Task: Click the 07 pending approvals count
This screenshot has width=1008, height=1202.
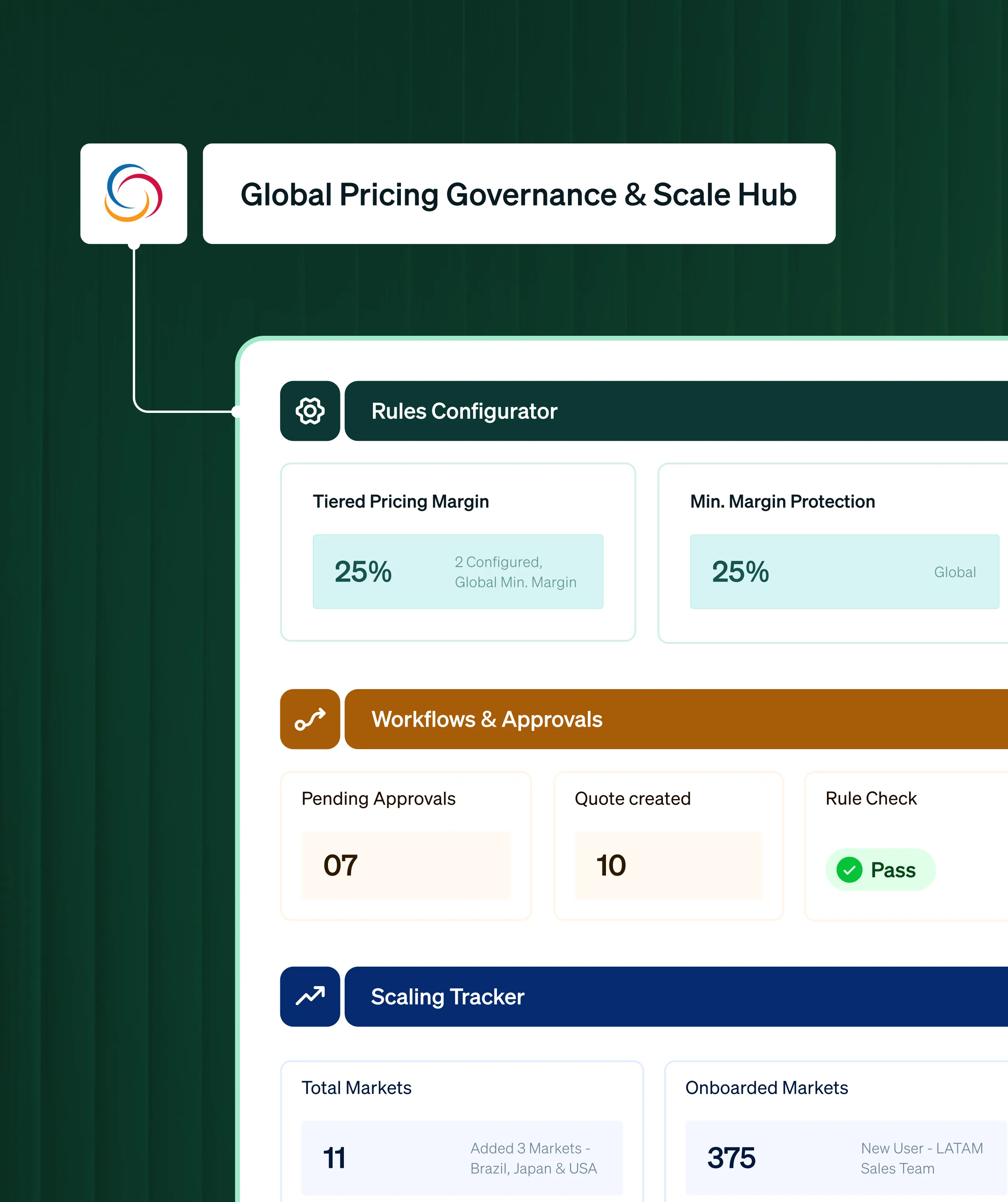Action: click(340, 865)
